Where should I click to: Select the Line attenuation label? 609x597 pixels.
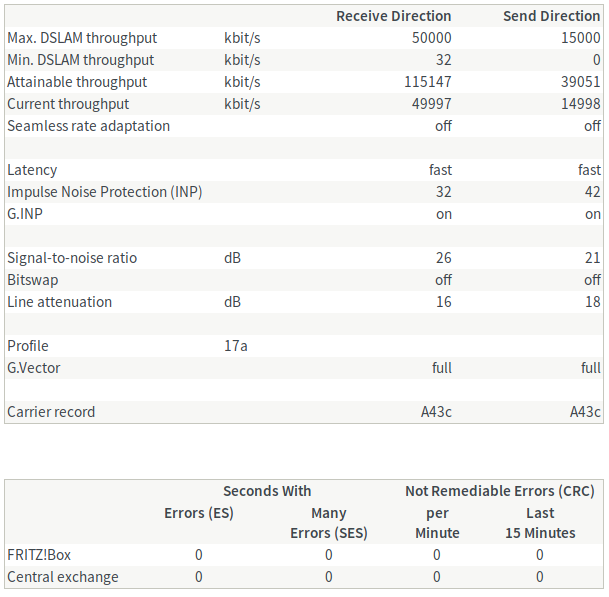point(59,302)
